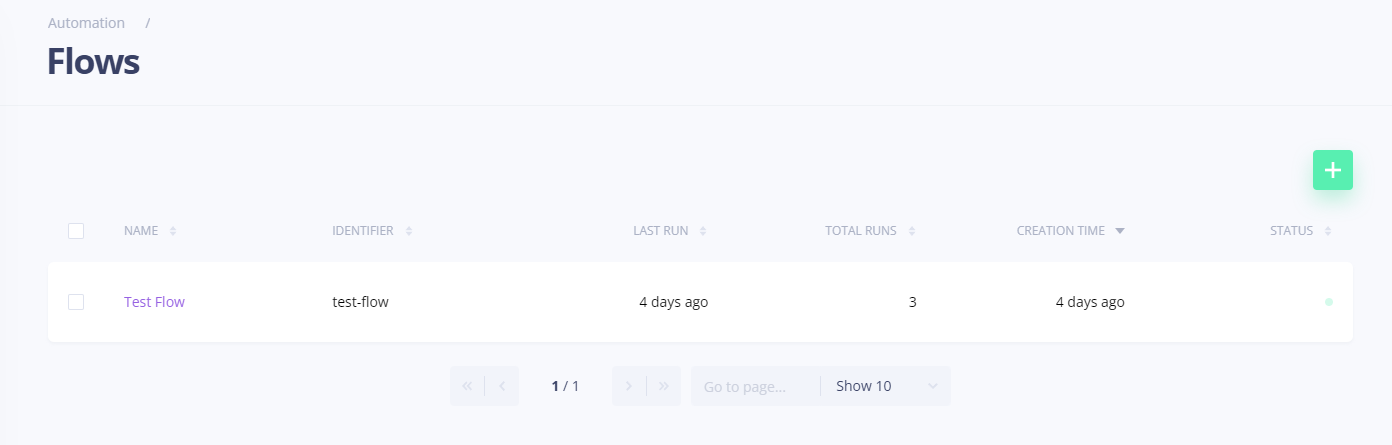
Task: Click the Identifier column sort icon
Action: [409, 231]
